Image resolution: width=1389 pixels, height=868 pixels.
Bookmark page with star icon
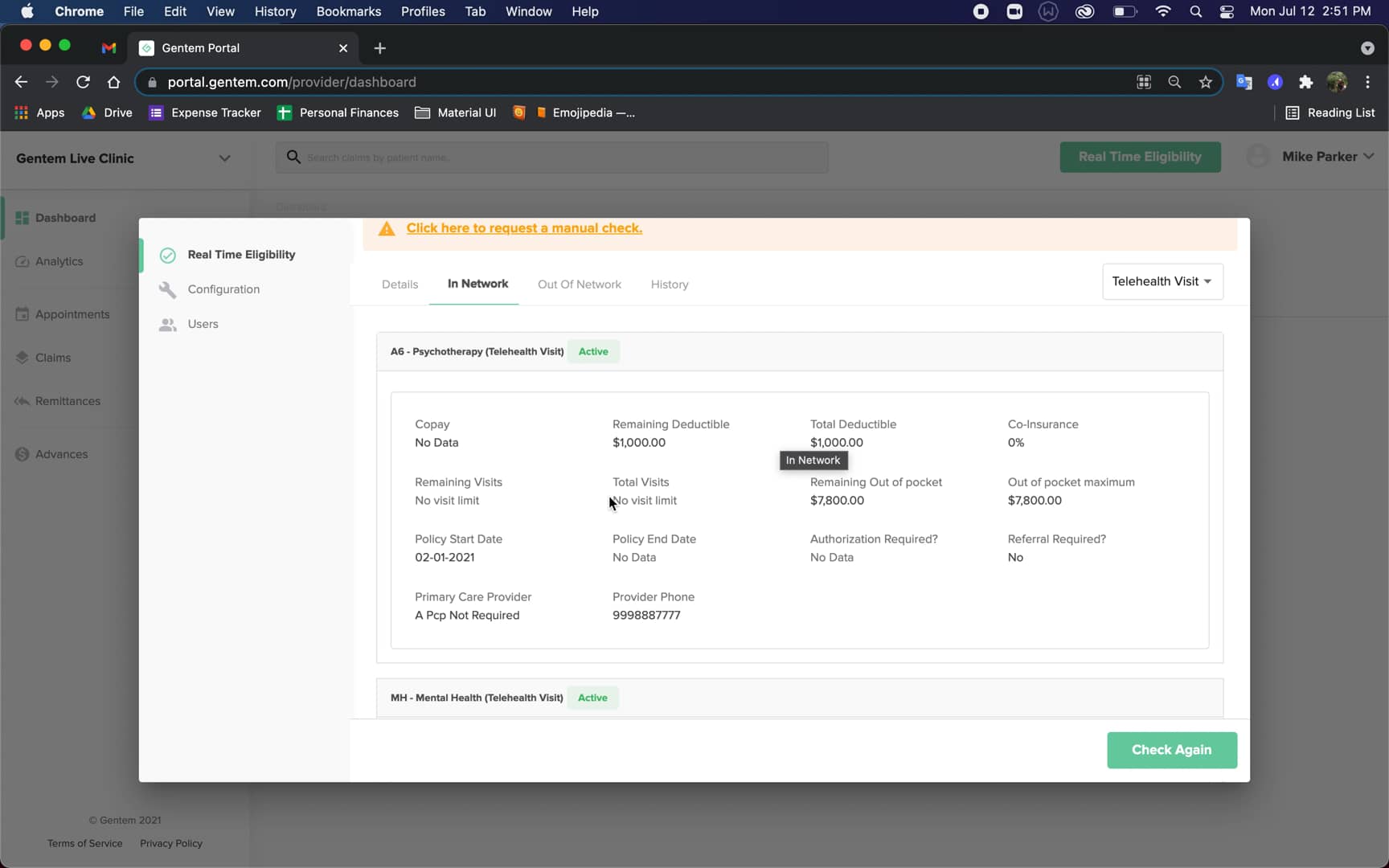[1205, 82]
